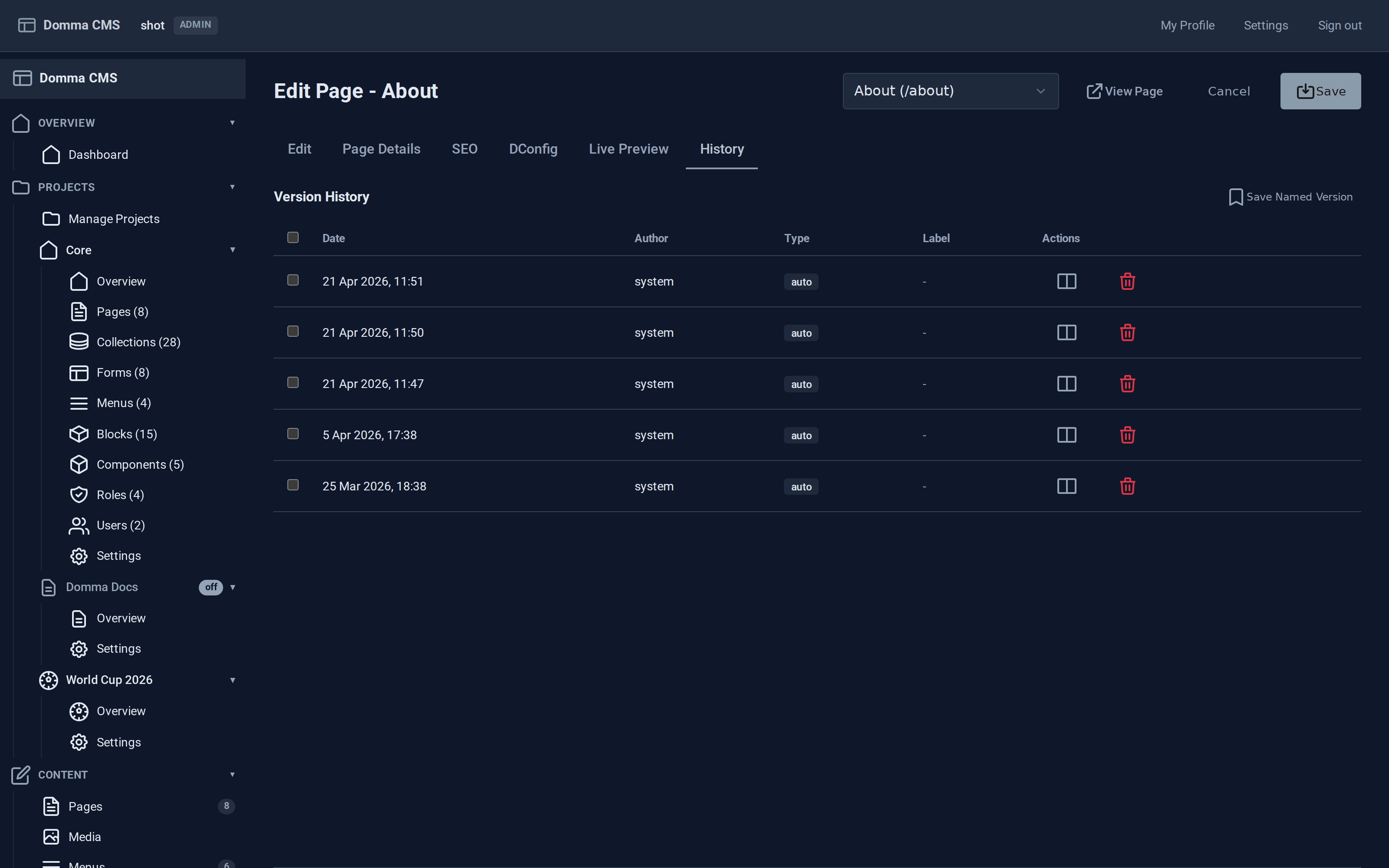Compare the 21 Apr 2026, 11:51 version
1389x868 pixels.
coord(1066,281)
